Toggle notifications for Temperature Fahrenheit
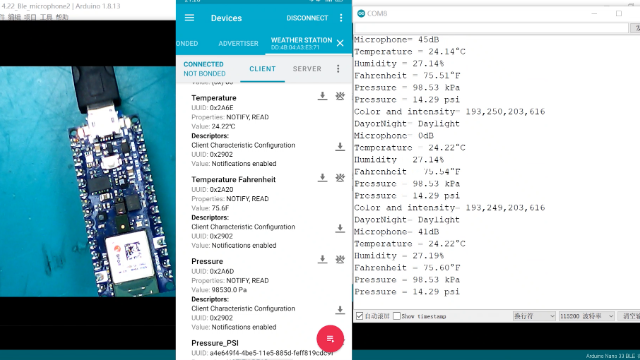This screenshot has height=360, width=640. [340, 178]
